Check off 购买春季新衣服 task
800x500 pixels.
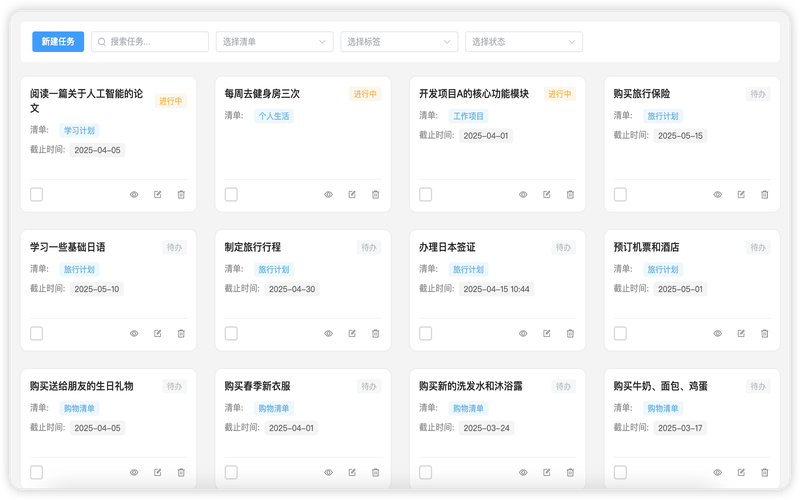pyautogui.click(x=231, y=472)
